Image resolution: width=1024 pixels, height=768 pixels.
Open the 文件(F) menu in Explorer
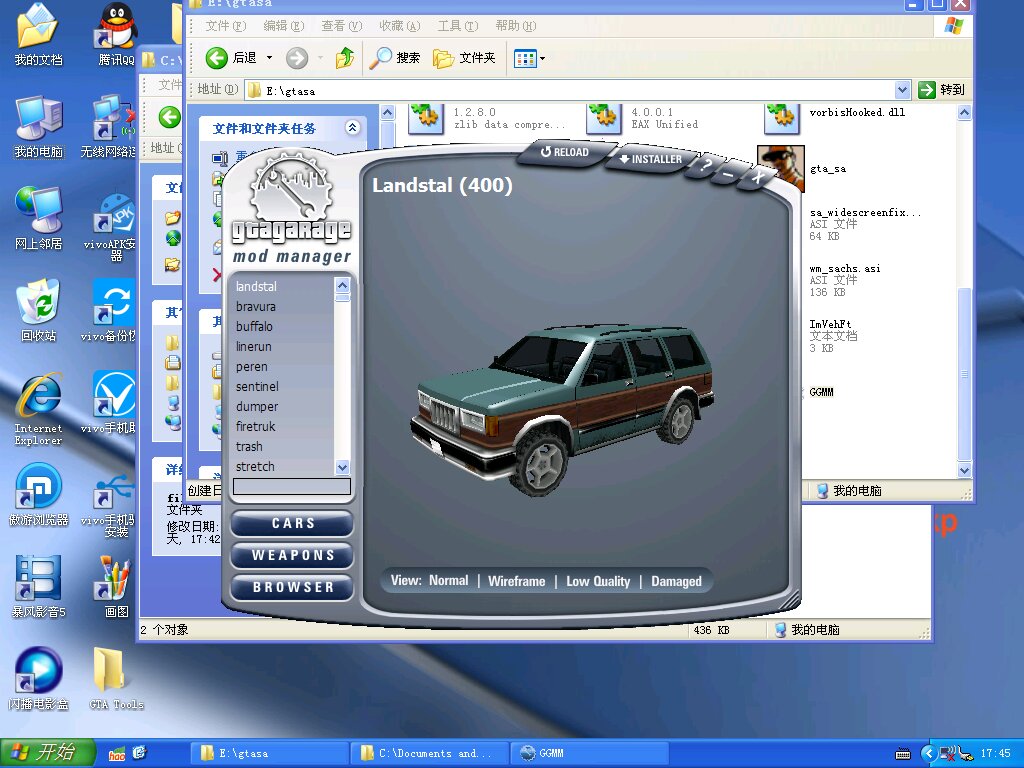(x=225, y=25)
